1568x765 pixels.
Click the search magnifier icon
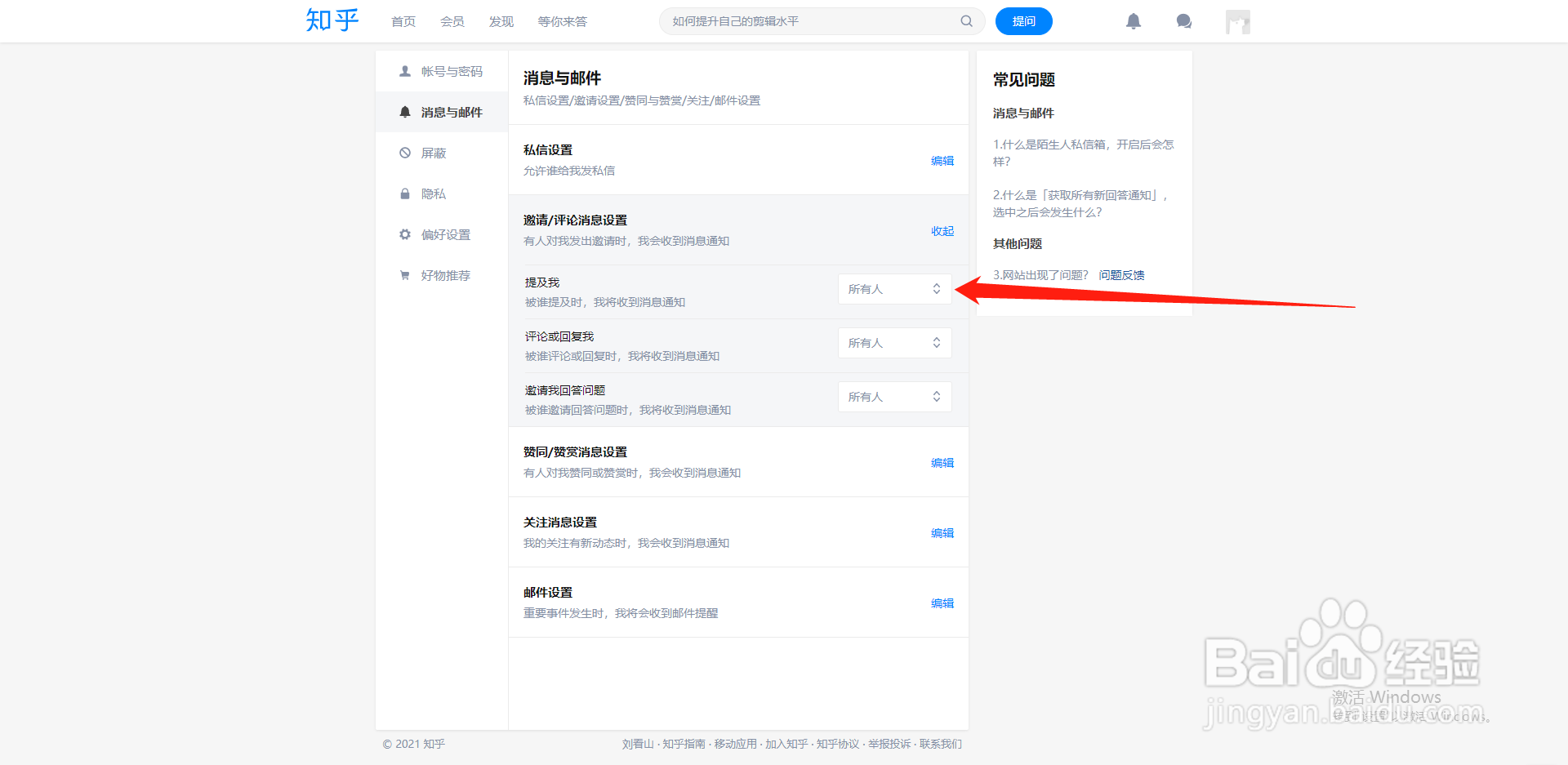tap(966, 21)
